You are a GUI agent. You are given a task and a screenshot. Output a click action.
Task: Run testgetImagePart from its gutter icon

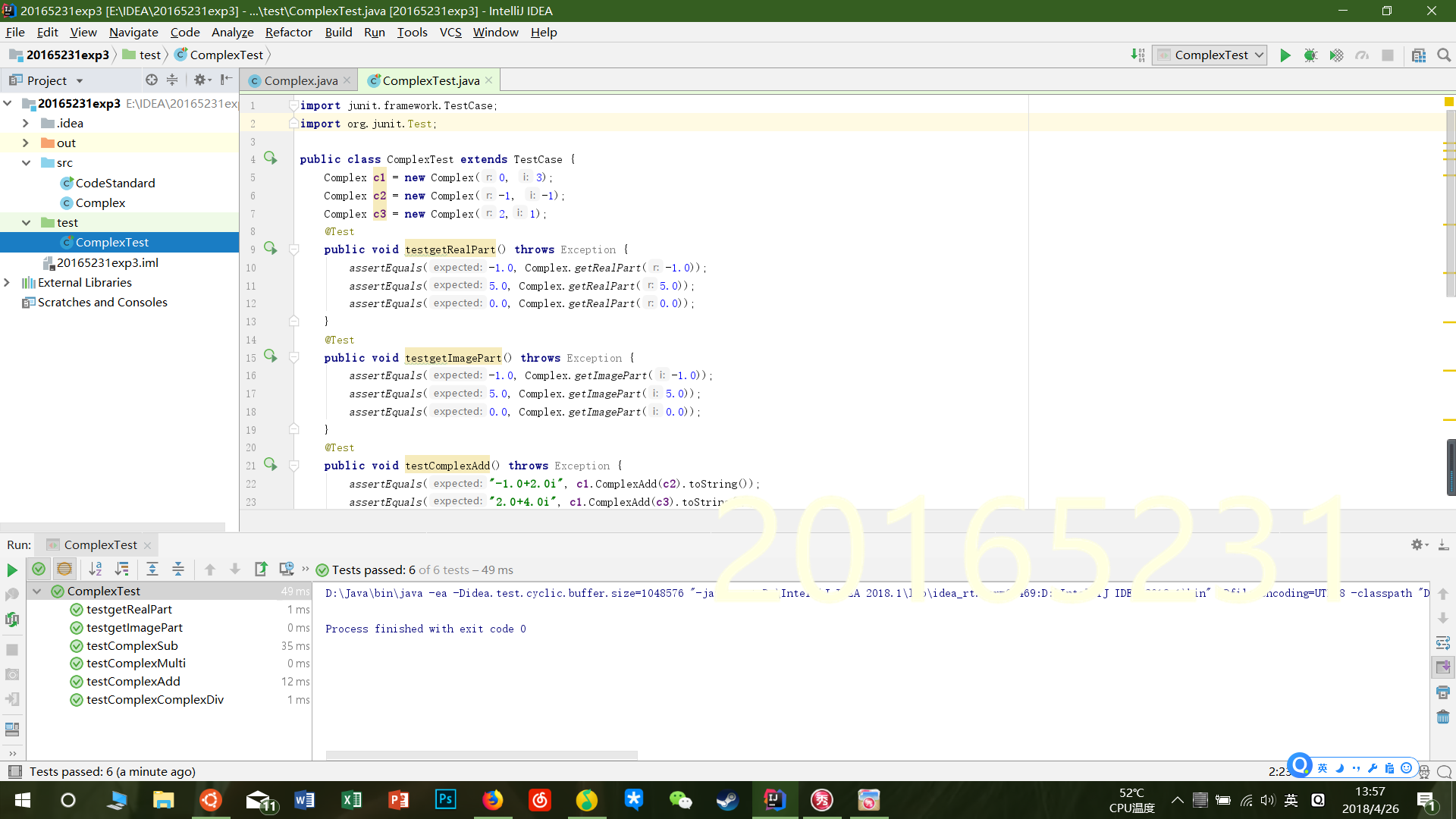[x=271, y=356]
